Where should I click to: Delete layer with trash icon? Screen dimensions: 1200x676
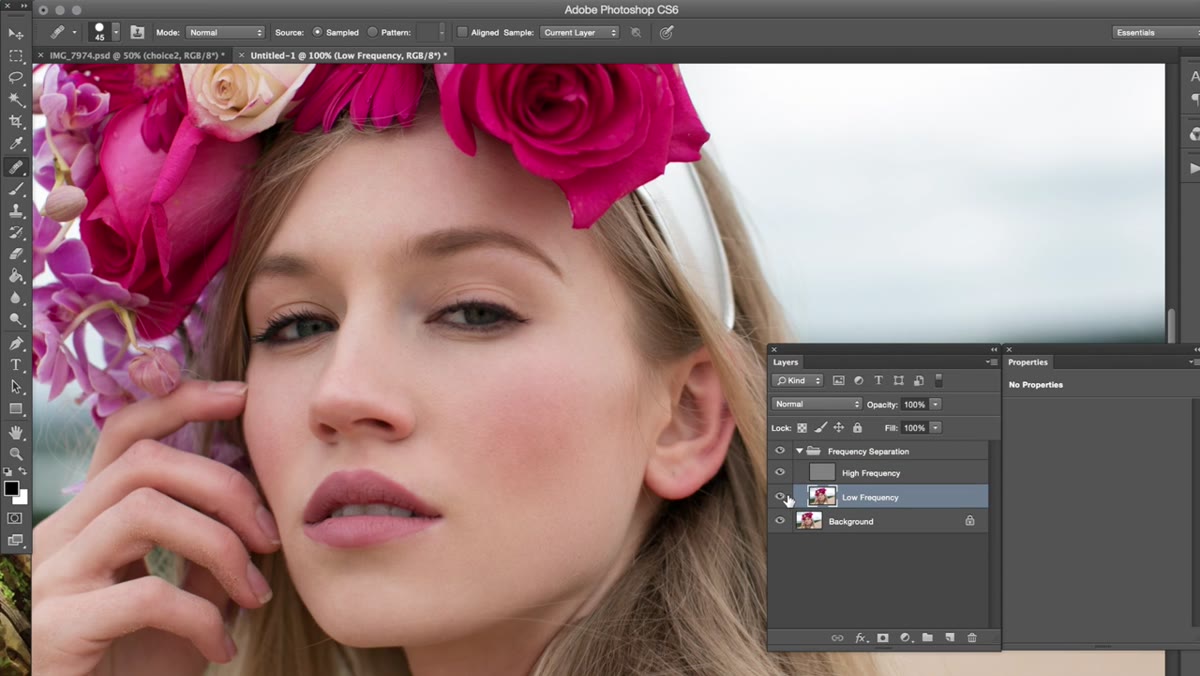971,638
